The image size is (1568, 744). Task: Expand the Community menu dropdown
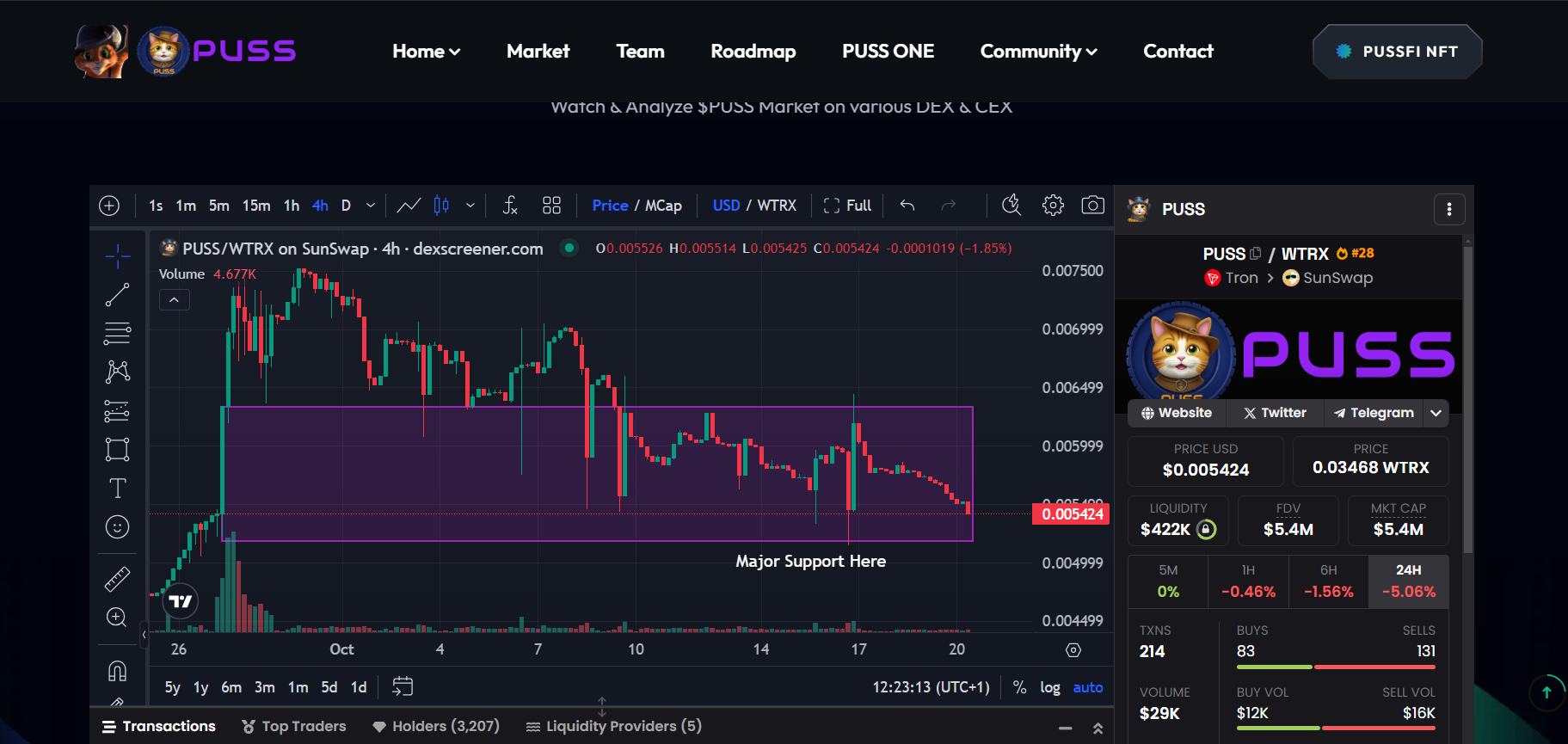(x=1039, y=52)
